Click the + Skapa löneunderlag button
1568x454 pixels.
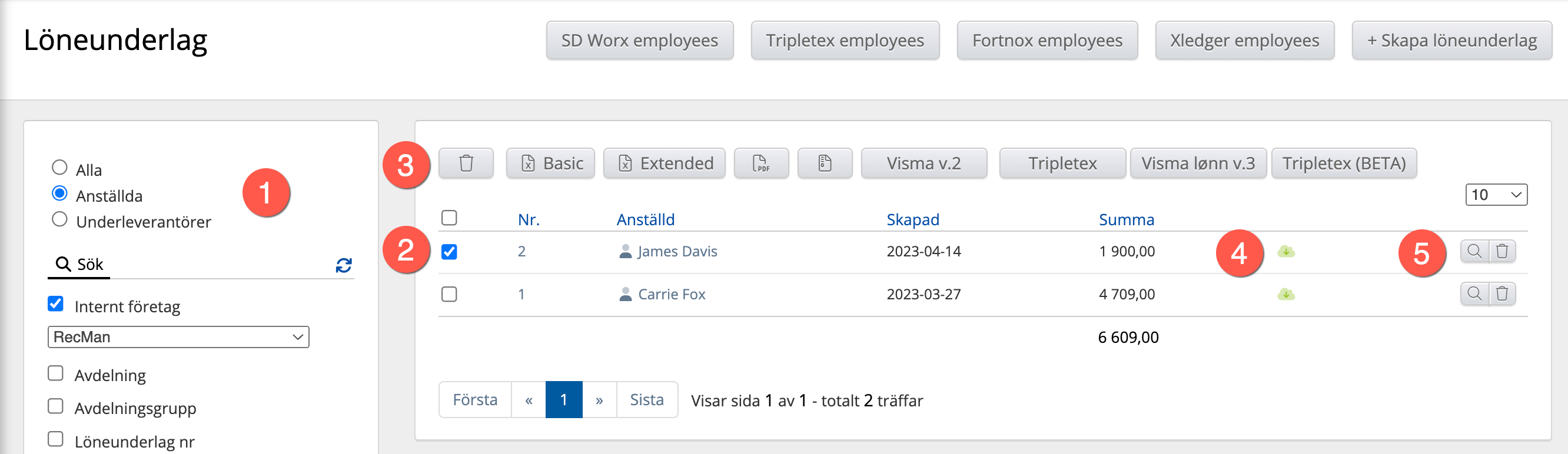tap(1451, 41)
